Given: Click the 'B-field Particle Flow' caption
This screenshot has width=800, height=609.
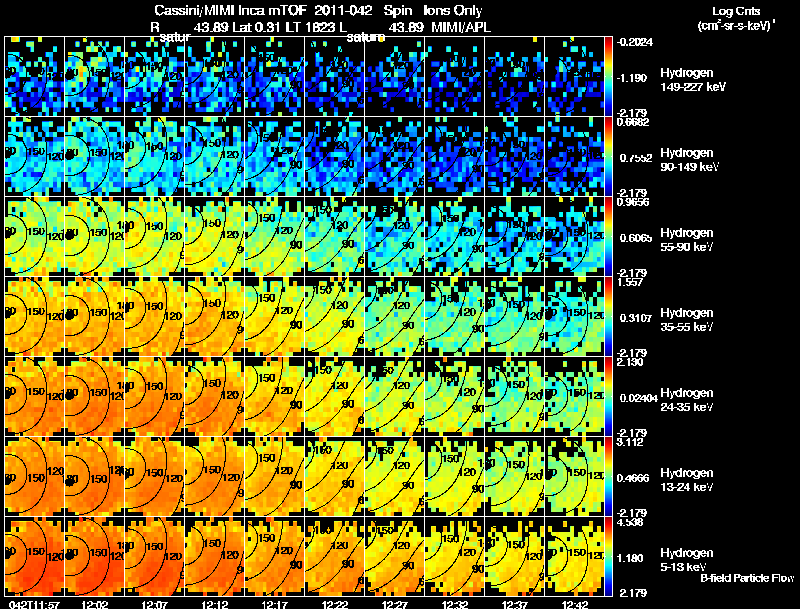Looking at the screenshot, I should click(x=747, y=578).
